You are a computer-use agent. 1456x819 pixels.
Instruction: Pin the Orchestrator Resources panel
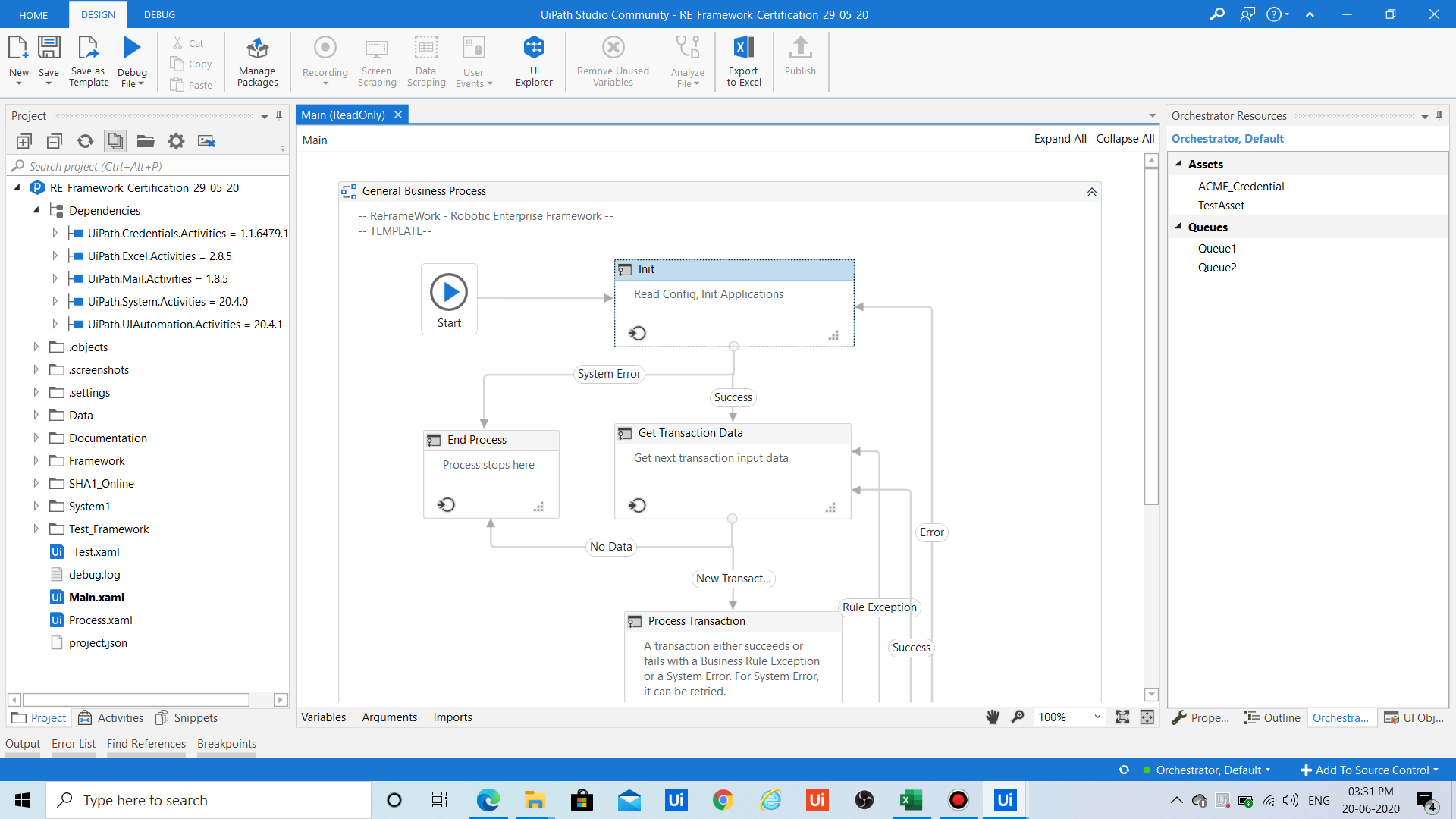pos(1439,115)
